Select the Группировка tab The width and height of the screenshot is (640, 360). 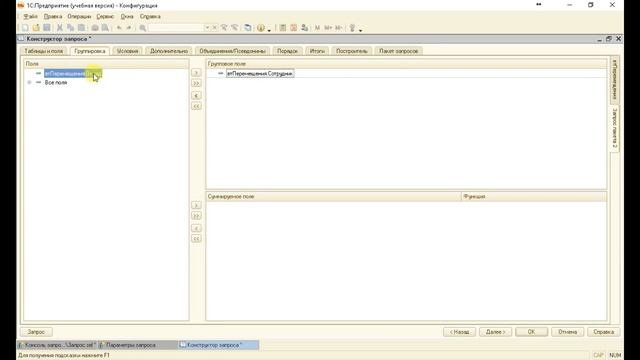point(90,51)
